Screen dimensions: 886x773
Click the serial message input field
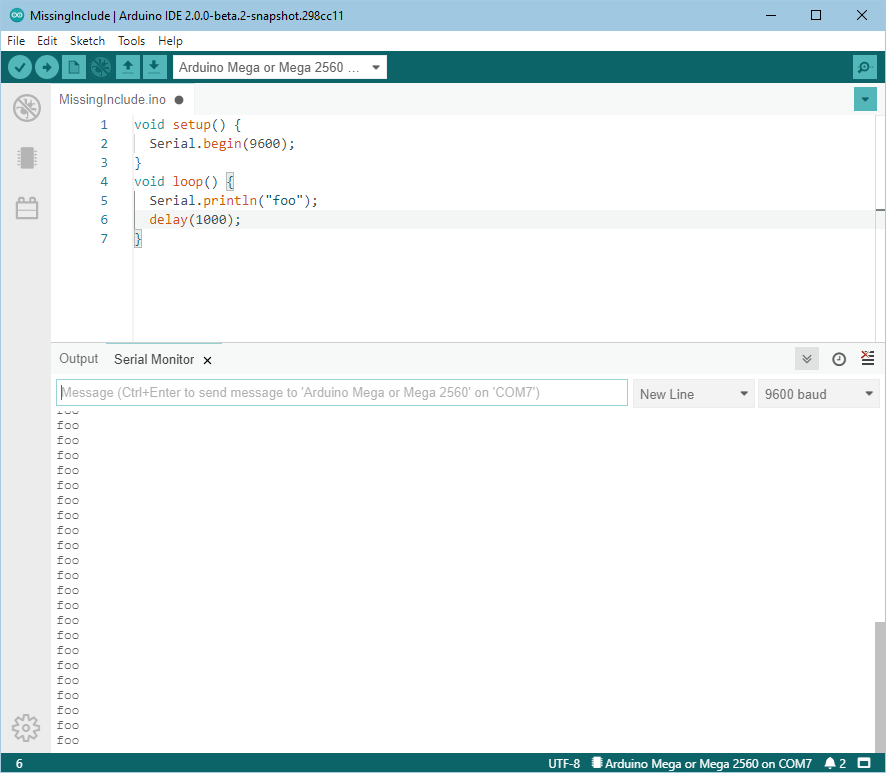point(342,393)
